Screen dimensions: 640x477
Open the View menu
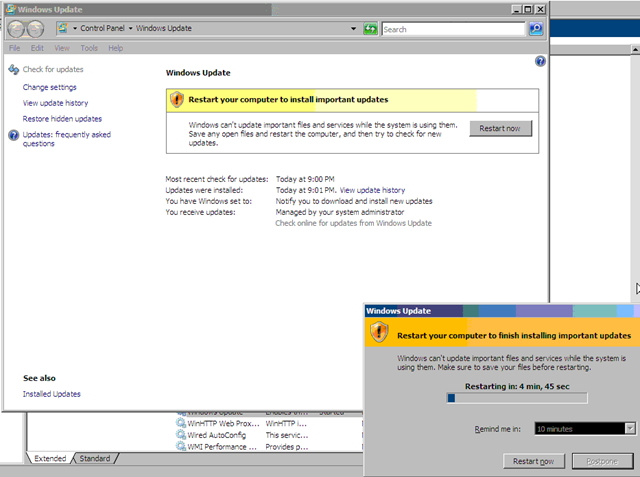62,48
